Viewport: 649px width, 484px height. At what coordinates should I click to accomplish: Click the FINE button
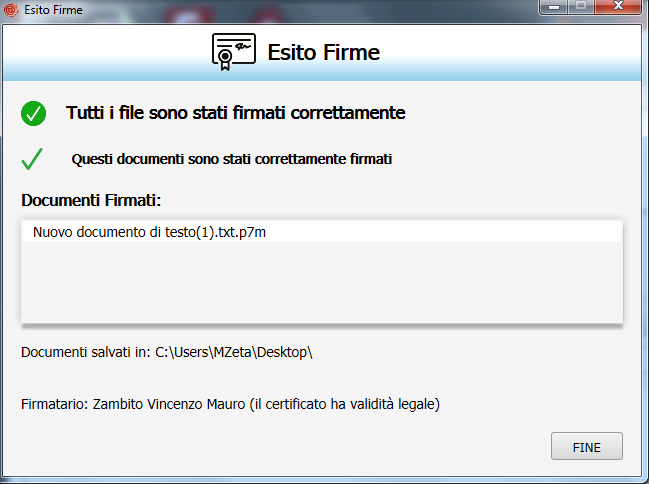[586, 446]
